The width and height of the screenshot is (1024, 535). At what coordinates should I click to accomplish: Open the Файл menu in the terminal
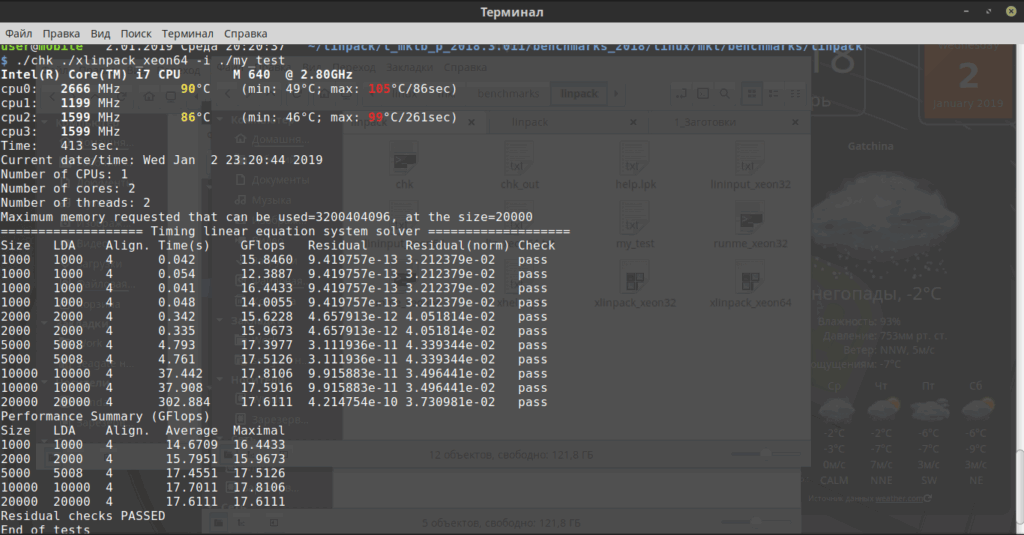(x=18, y=33)
